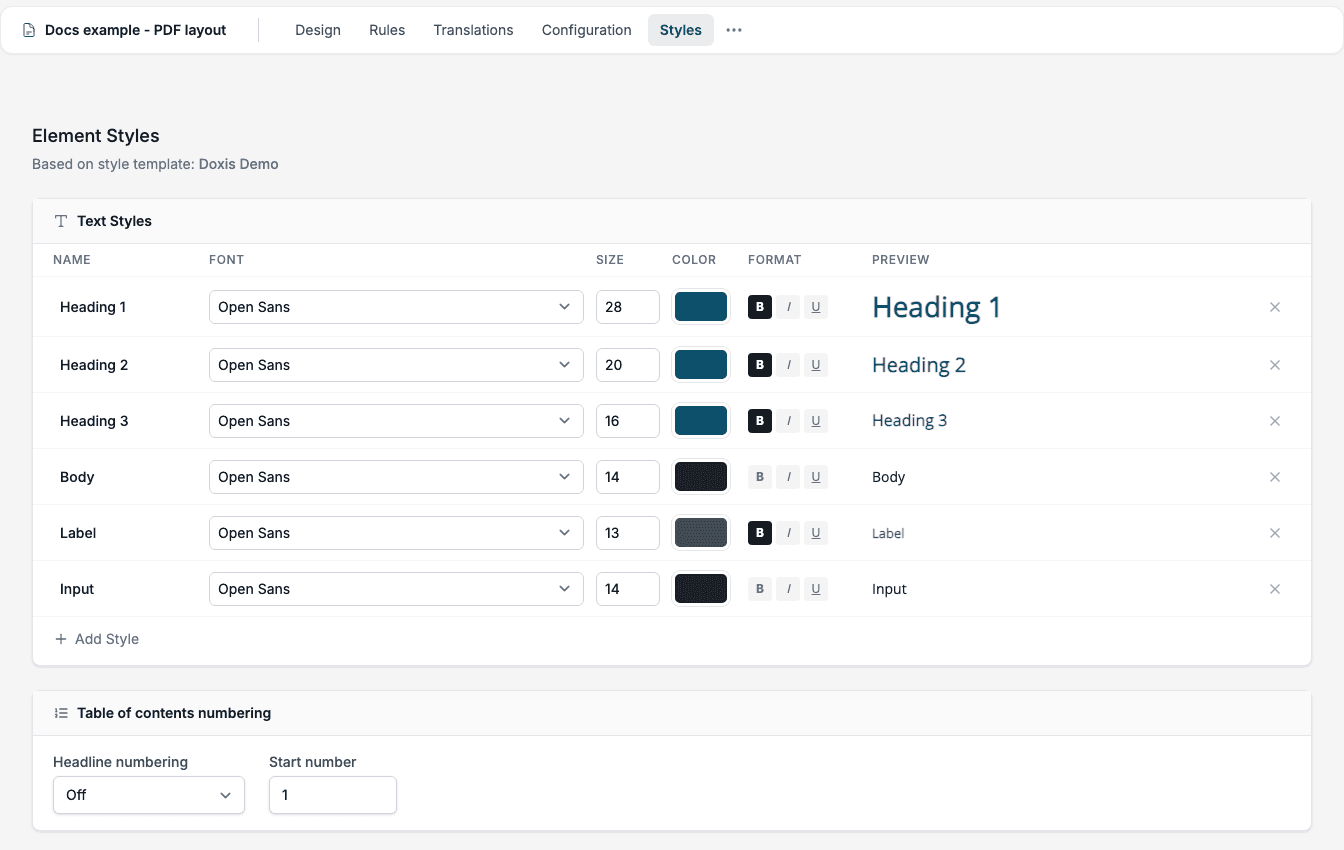Image resolution: width=1344 pixels, height=850 pixels.
Task: Open the Input font dropdown
Action: coord(396,589)
